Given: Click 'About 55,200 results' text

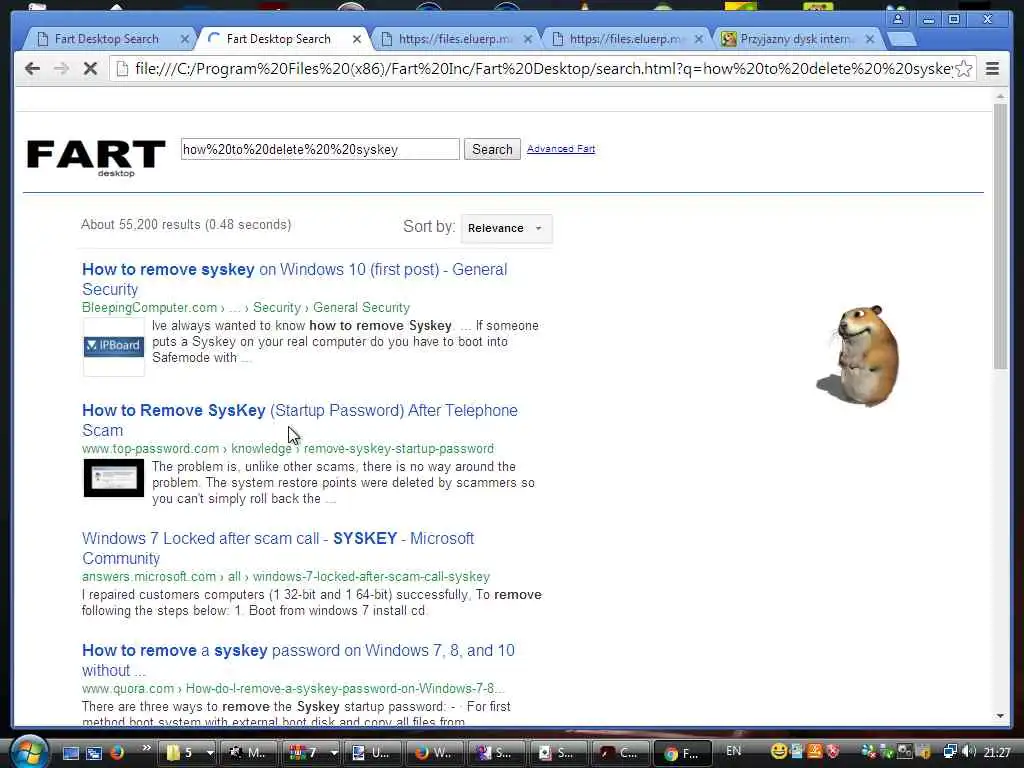Looking at the screenshot, I should [x=186, y=225].
